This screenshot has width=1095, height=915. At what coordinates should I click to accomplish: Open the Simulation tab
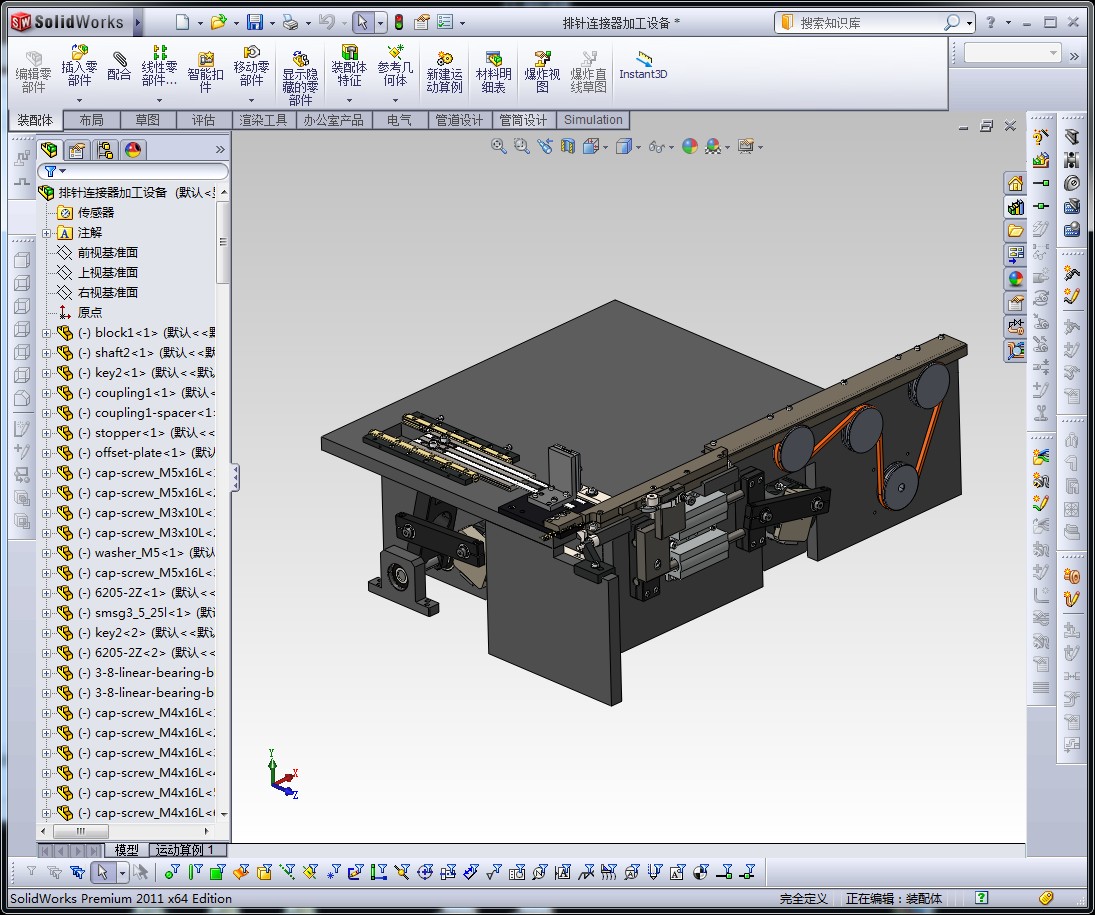click(593, 120)
